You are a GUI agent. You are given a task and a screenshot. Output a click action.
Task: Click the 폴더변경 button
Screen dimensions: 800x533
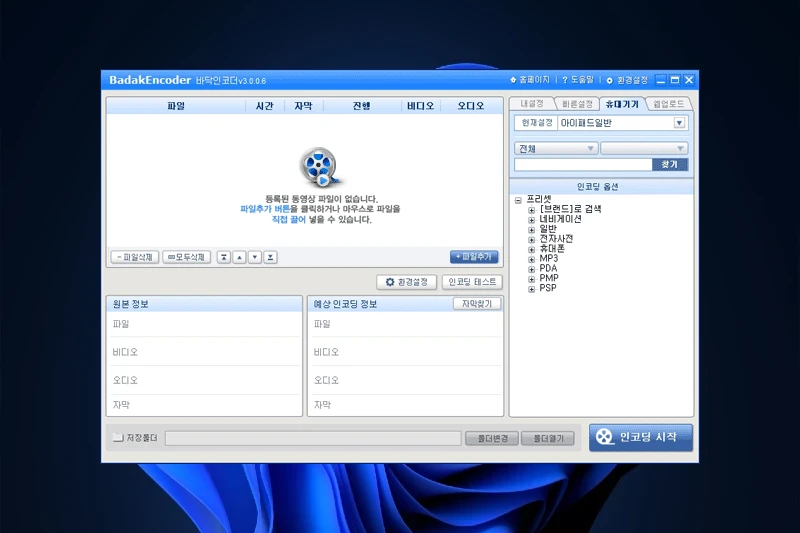(x=491, y=438)
